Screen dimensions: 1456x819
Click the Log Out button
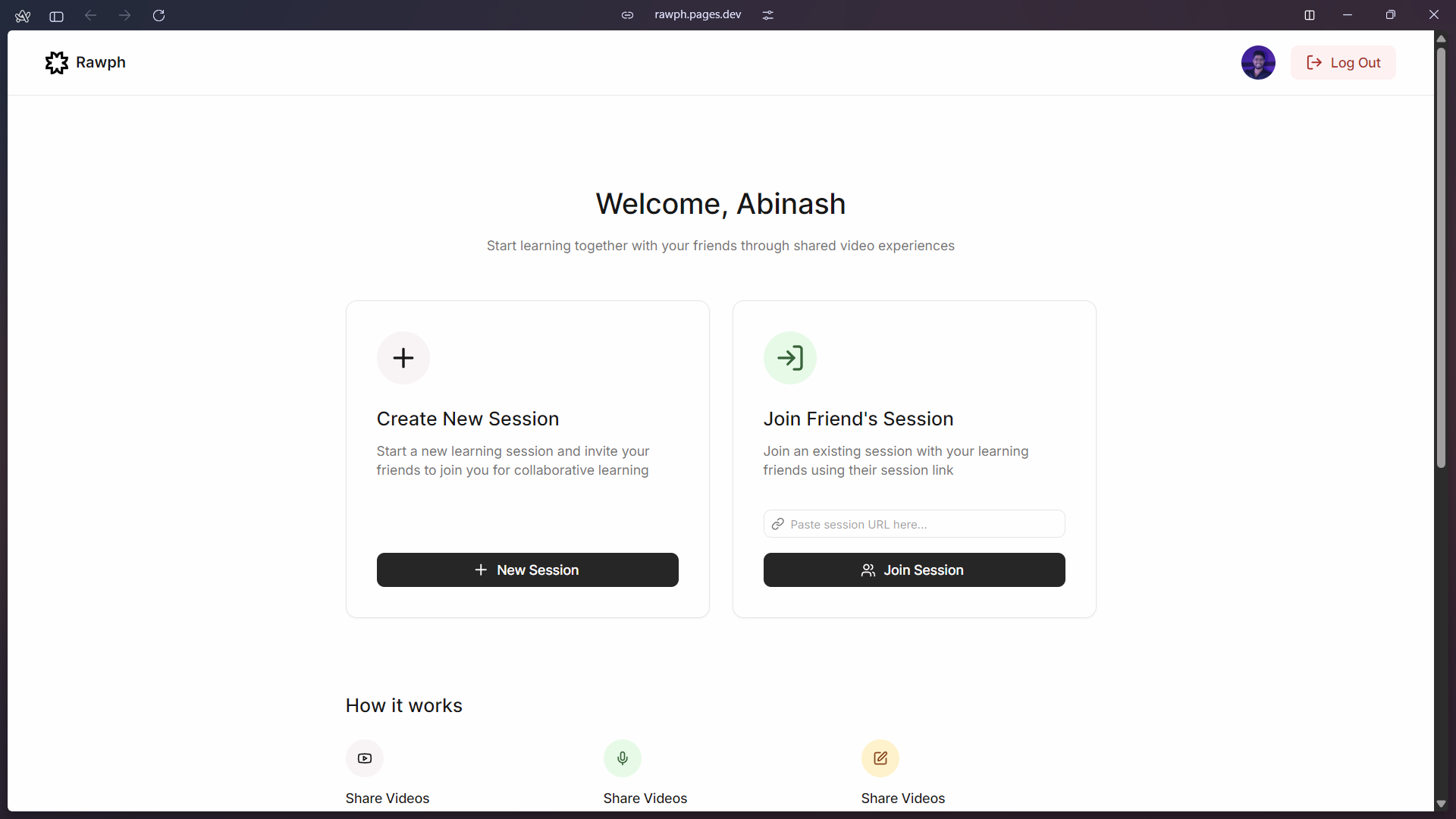[1344, 62]
